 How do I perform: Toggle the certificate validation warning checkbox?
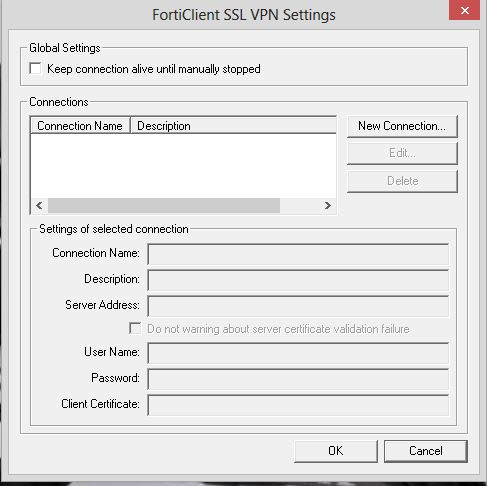pos(135,328)
